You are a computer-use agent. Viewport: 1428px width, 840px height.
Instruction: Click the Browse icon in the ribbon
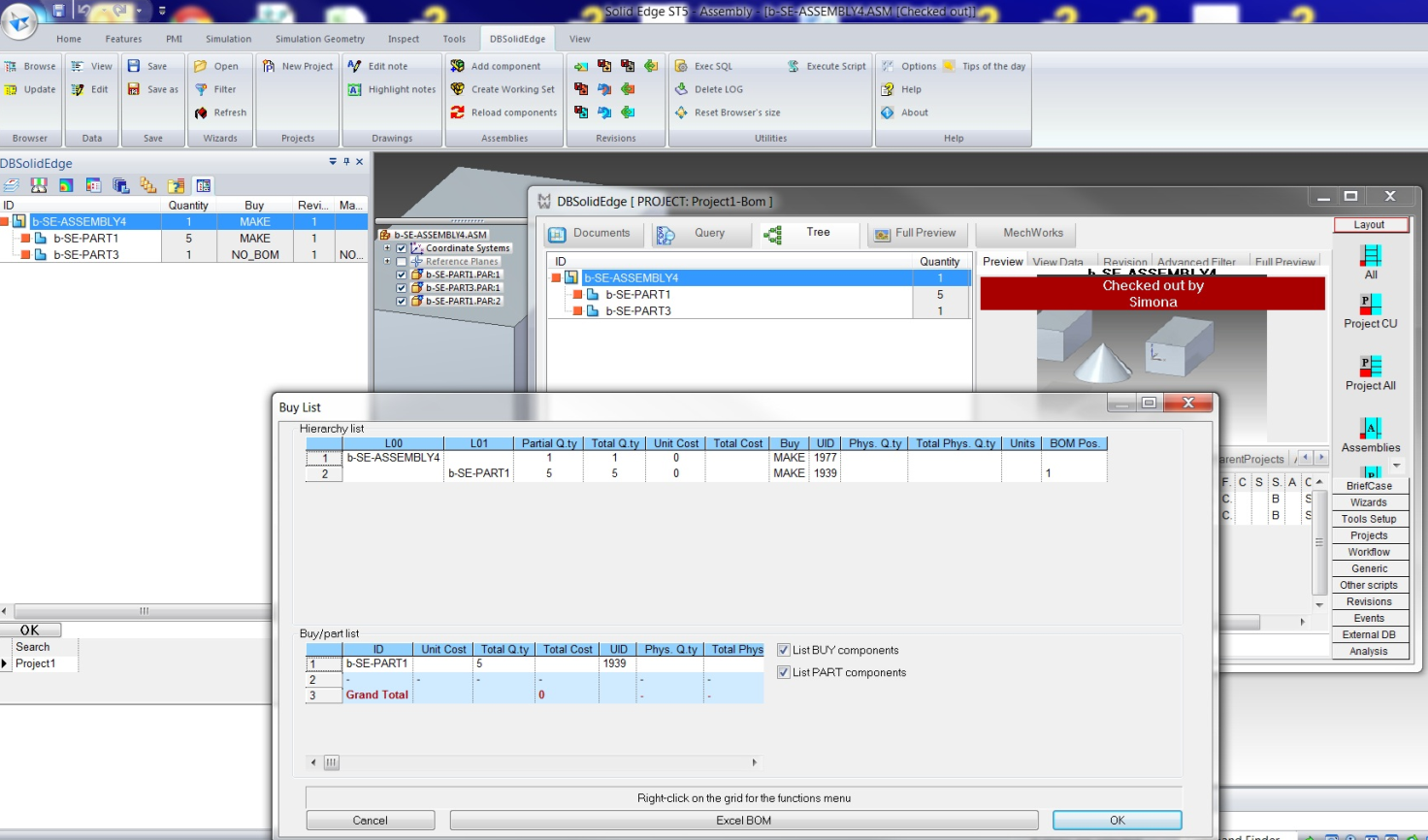[x=11, y=66]
